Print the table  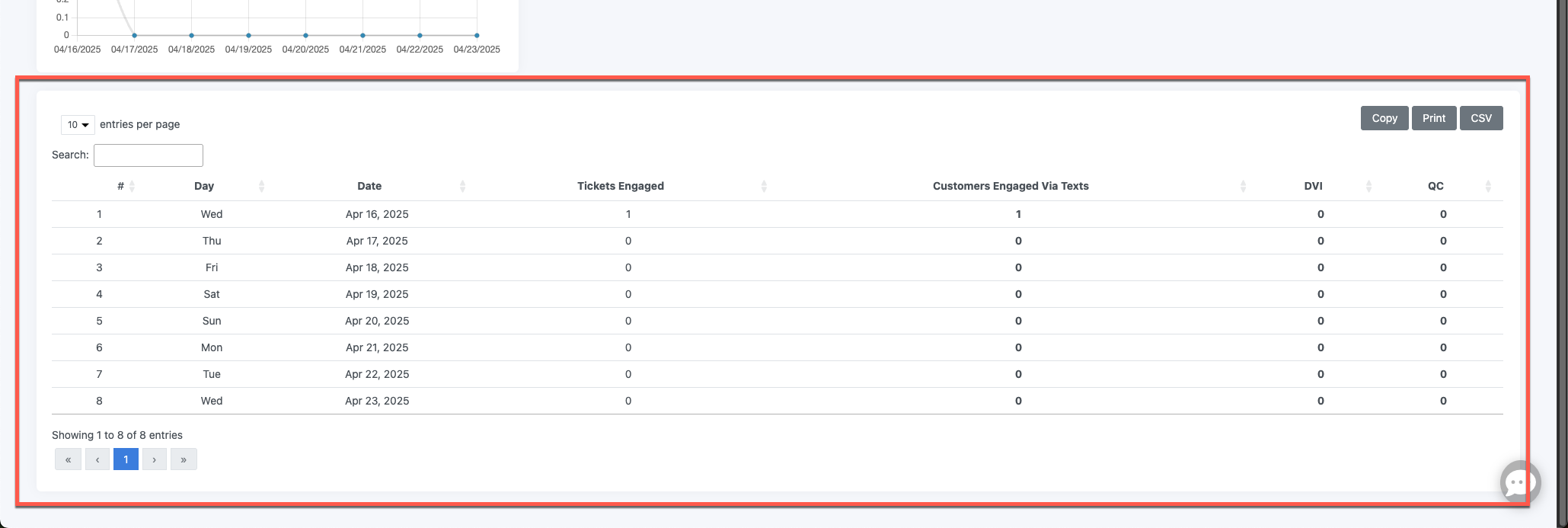click(x=1434, y=118)
